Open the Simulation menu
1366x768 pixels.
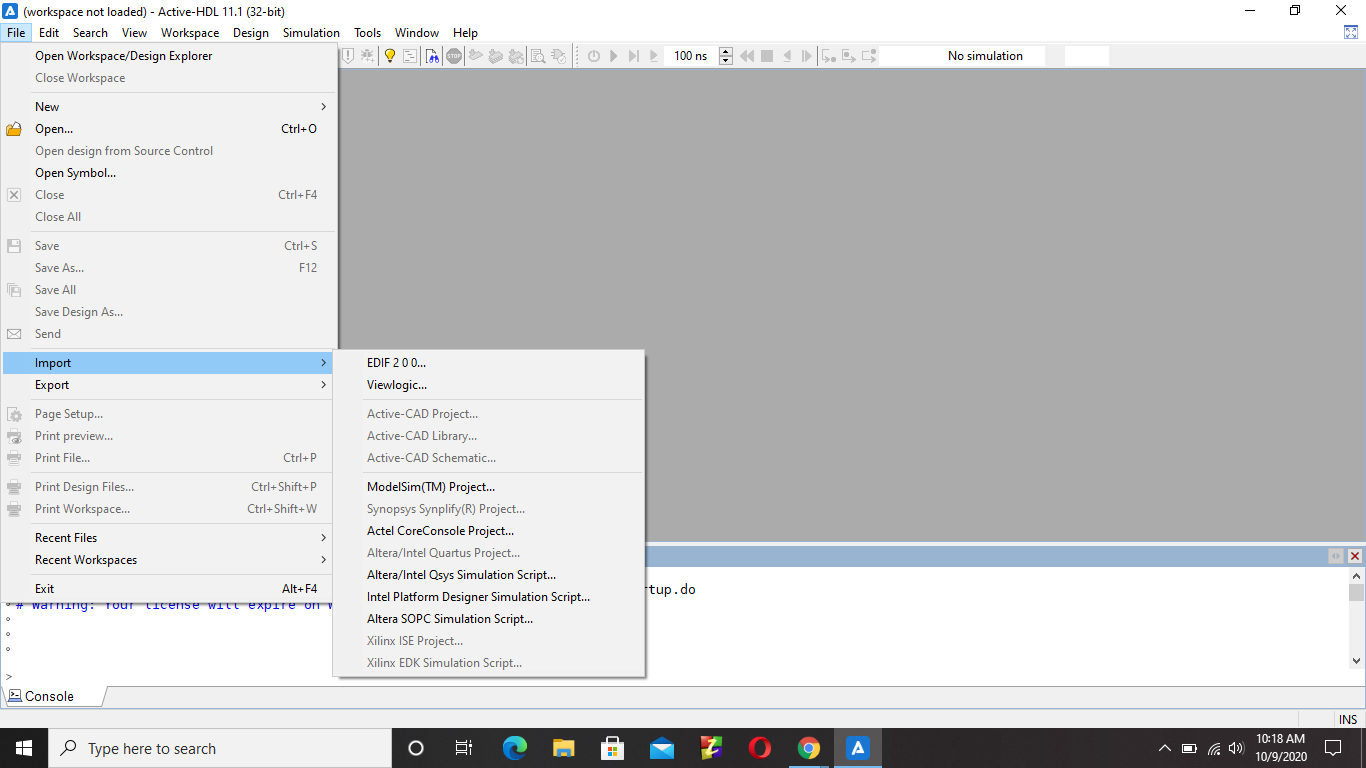(311, 33)
